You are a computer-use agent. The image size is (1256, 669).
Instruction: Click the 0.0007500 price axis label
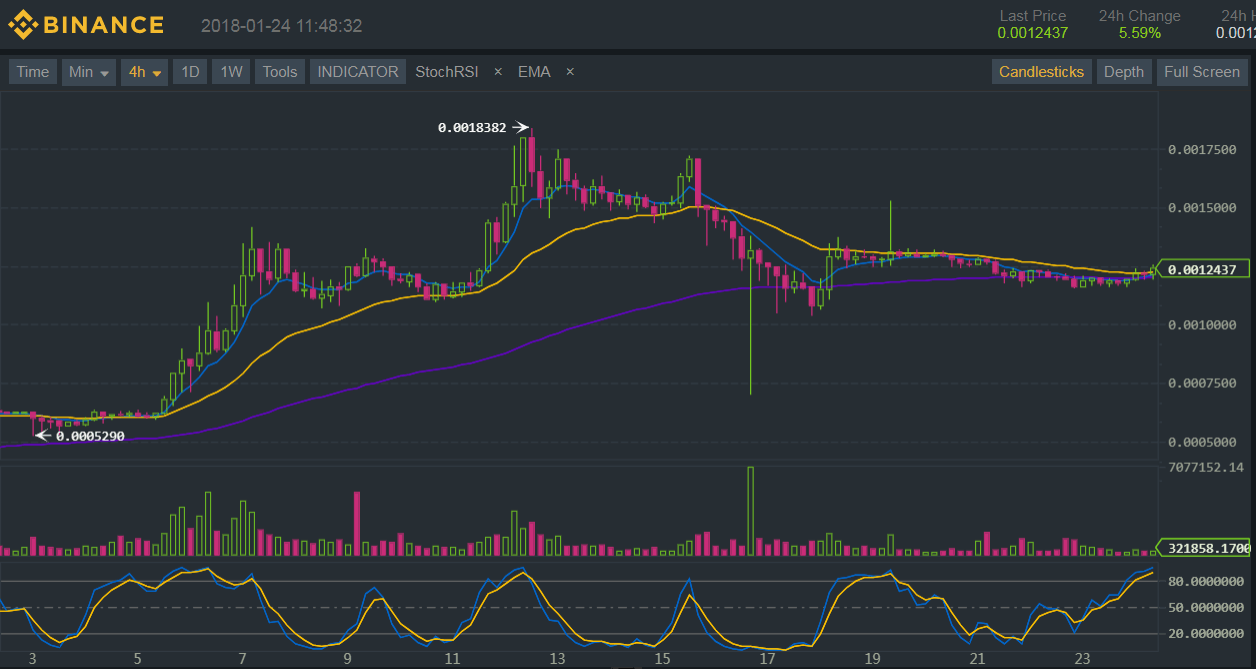click(x=1202, y=384)
